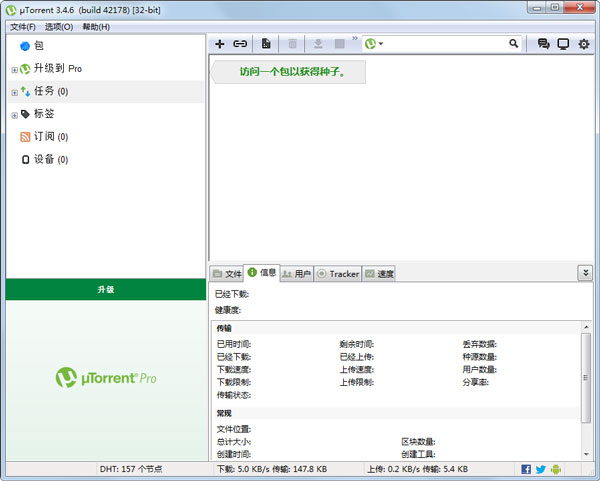
Task: Close the µTorrent window
Action: pos(580,7)
